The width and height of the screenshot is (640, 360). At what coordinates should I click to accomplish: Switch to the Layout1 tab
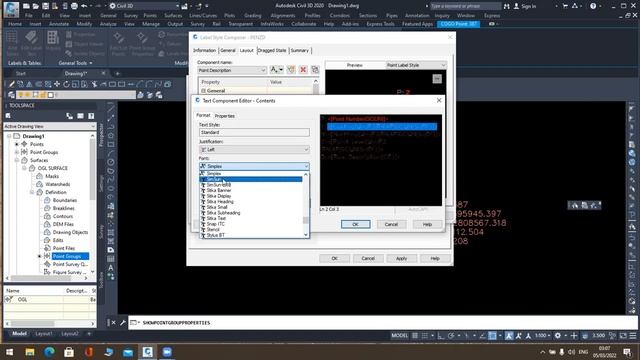[44, 333]
